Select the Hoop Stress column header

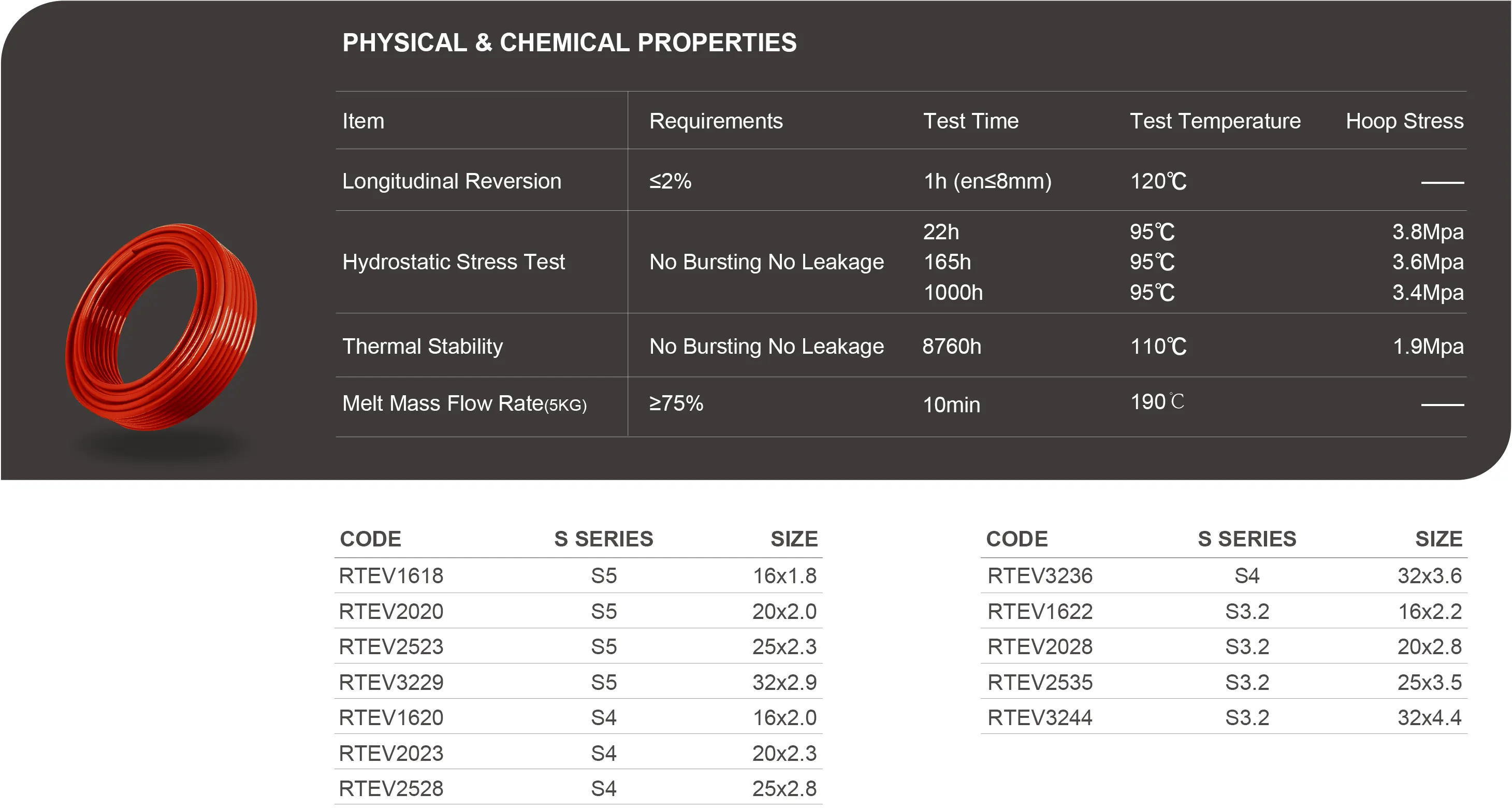pos(1404,121)
